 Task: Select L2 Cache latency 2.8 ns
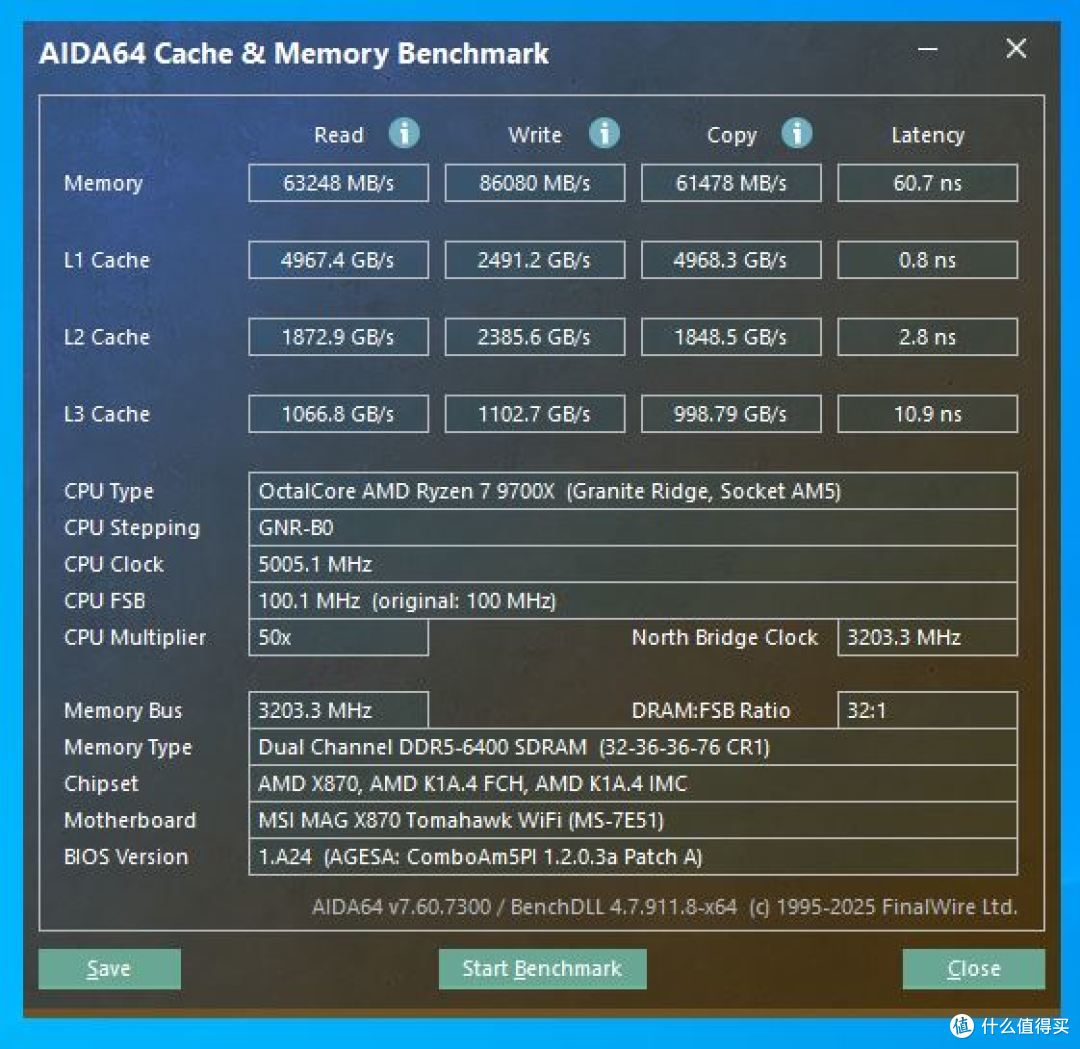click(927, 337)
